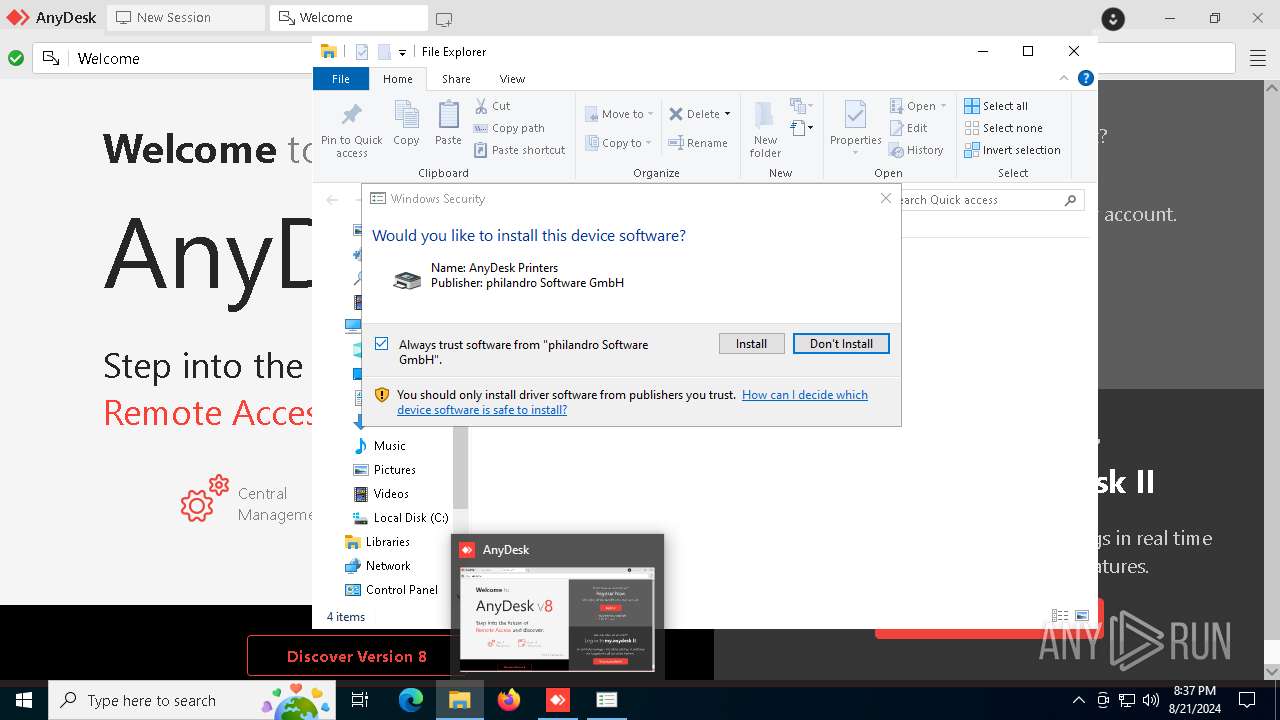Switch to large icons view layout
The height and width of the screenshot is (720, 1280).
click(x=1081, y=616)
